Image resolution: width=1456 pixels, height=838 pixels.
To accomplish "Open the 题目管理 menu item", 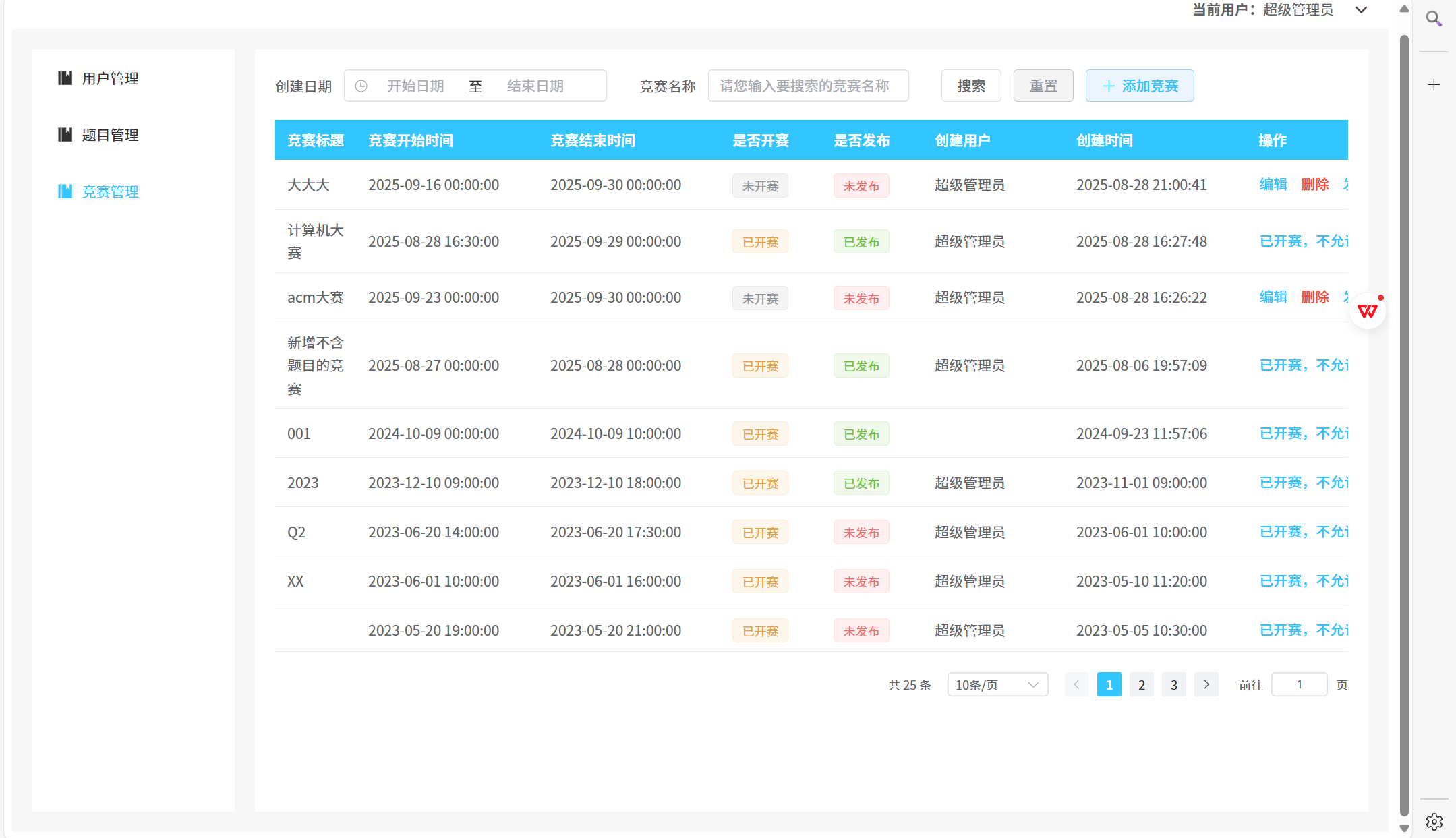I will click(x=110, y=135).
